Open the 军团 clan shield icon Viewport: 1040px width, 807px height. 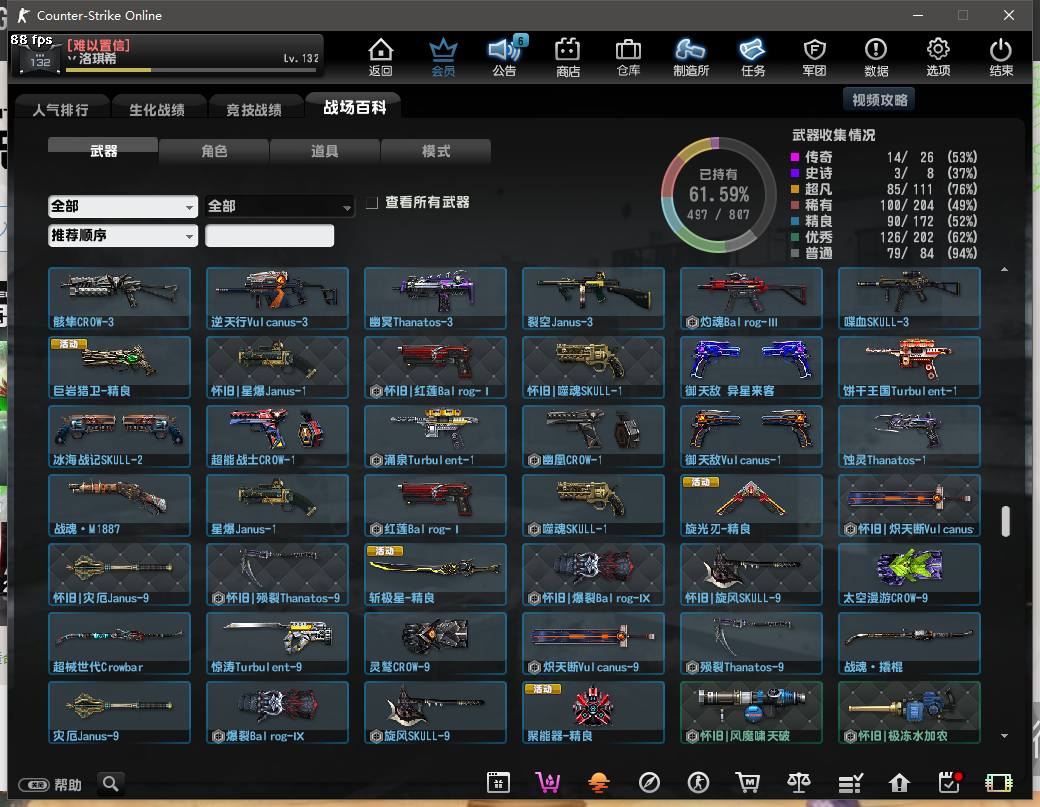coord(814,56)
